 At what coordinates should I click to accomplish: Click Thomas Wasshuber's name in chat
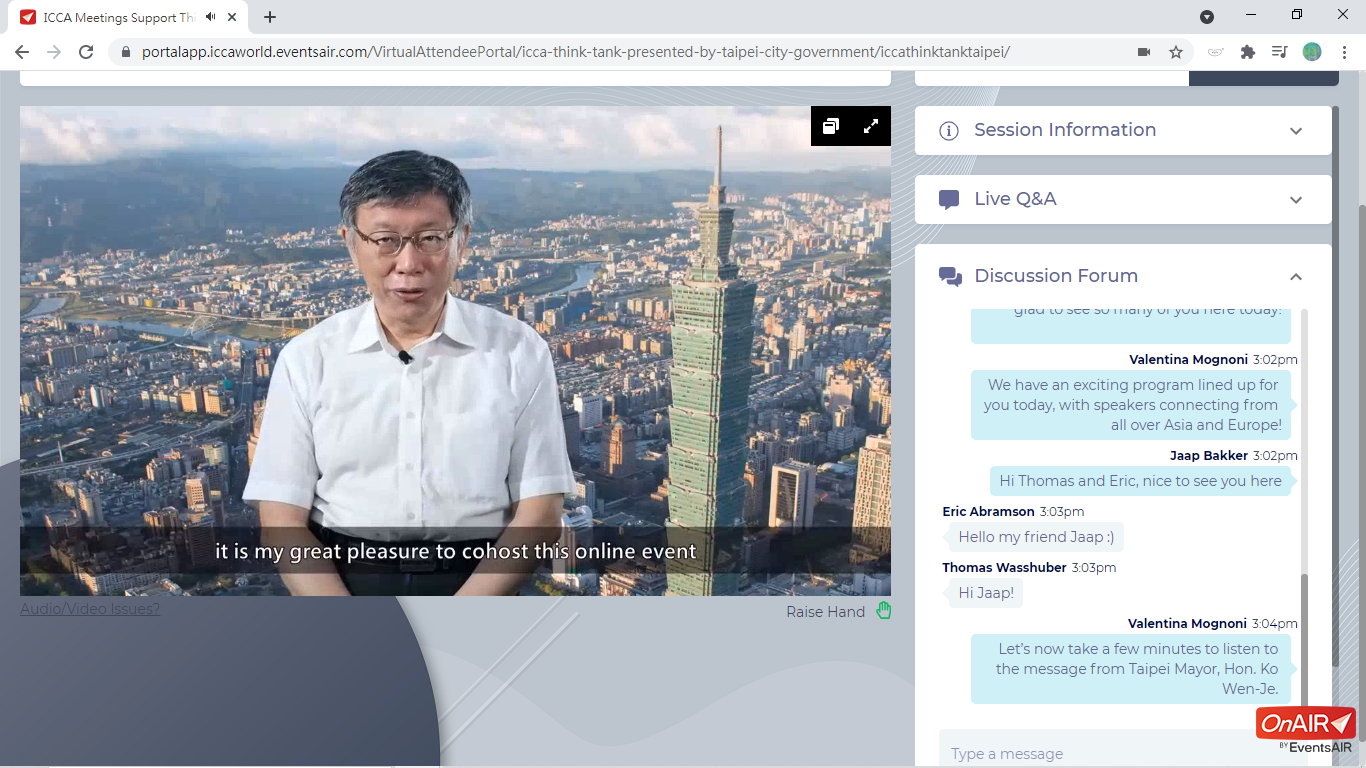point(1004,567)
